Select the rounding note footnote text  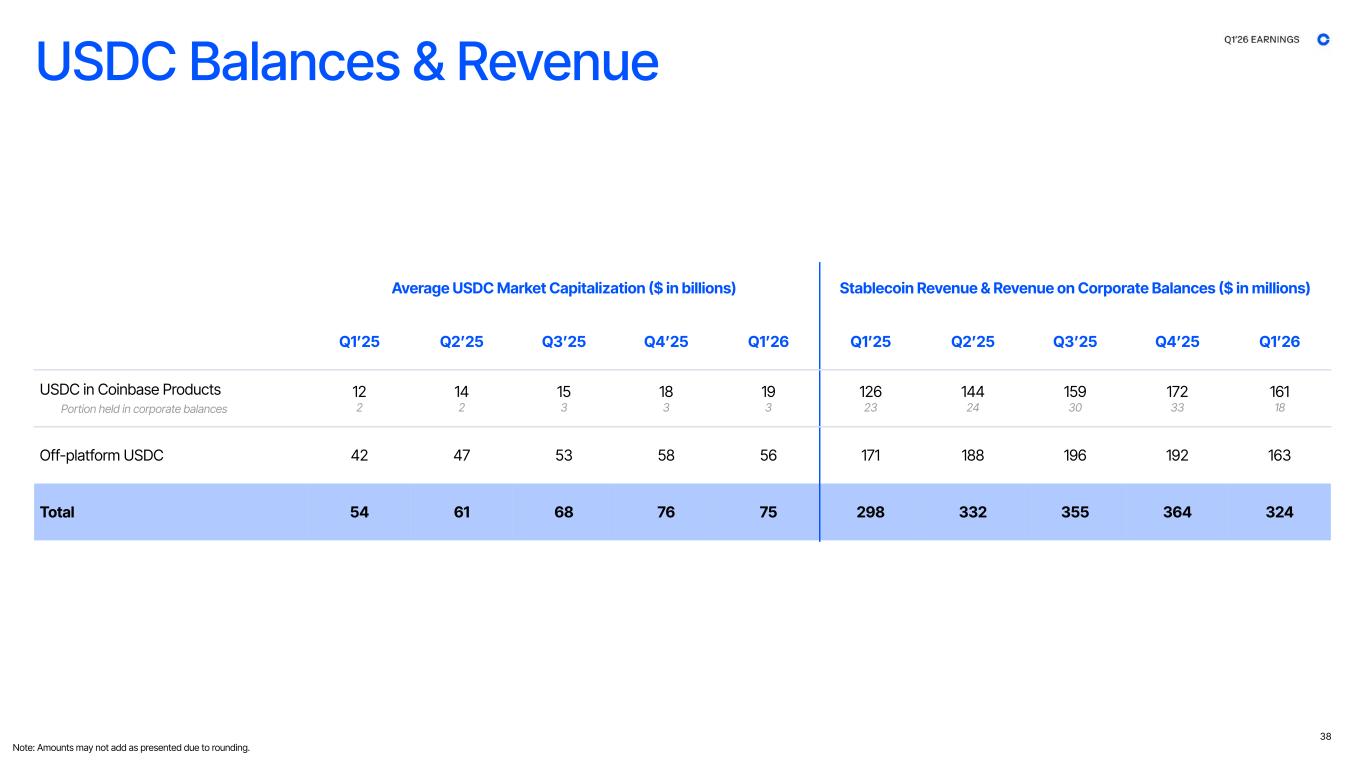[131, 748]
